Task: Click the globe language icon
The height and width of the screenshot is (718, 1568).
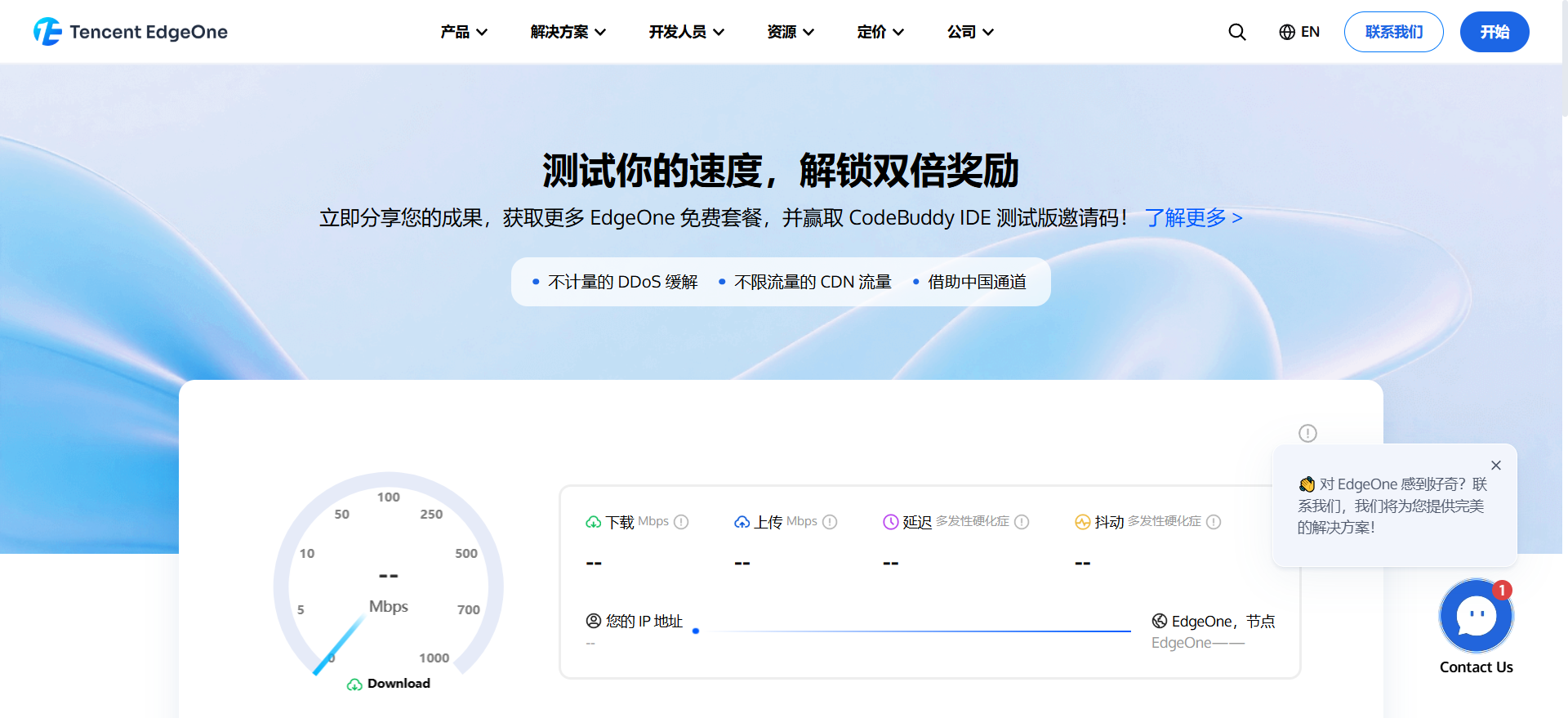Action: (1287, 32)
